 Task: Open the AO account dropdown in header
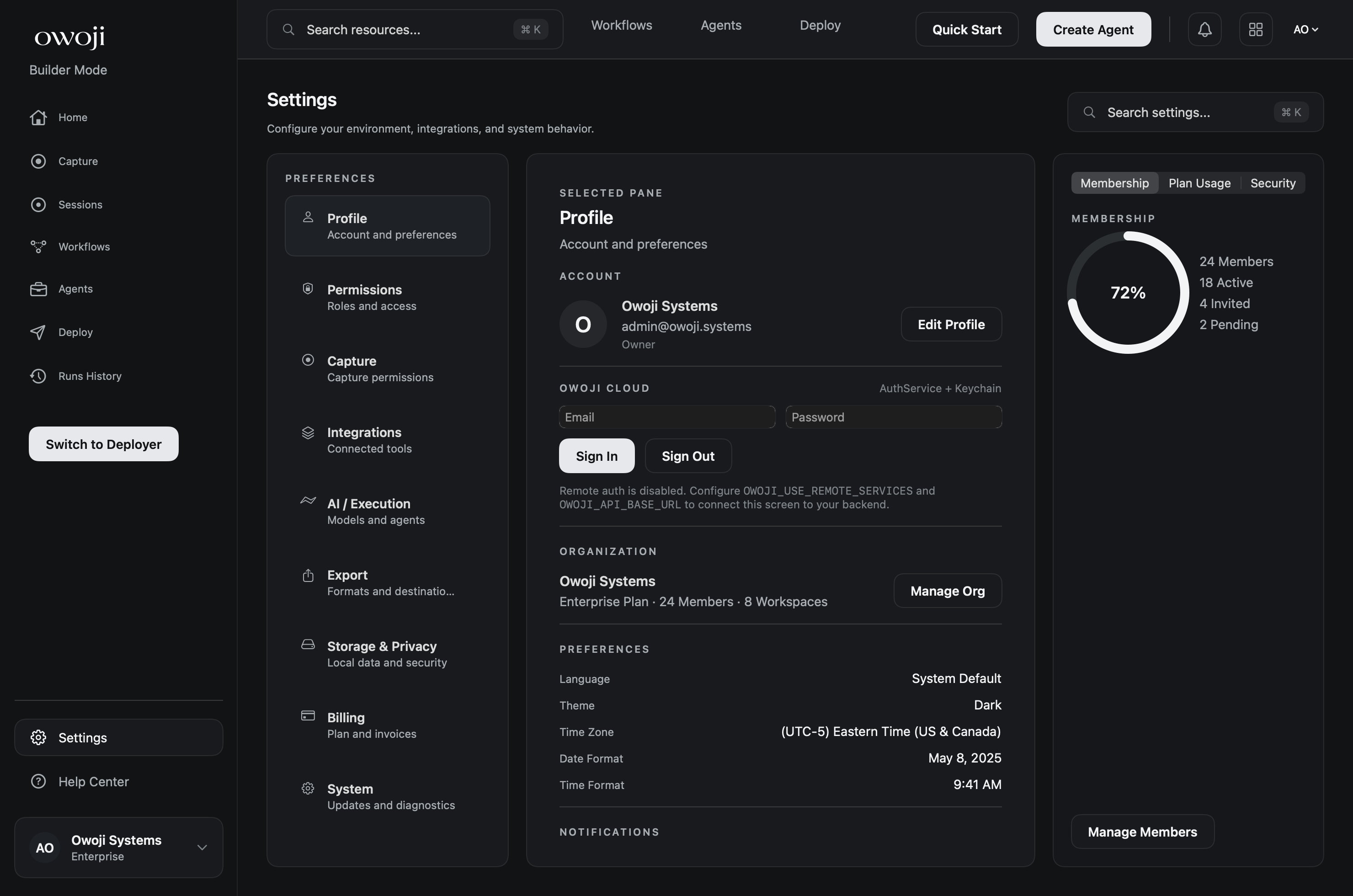tap(1306, 29)
